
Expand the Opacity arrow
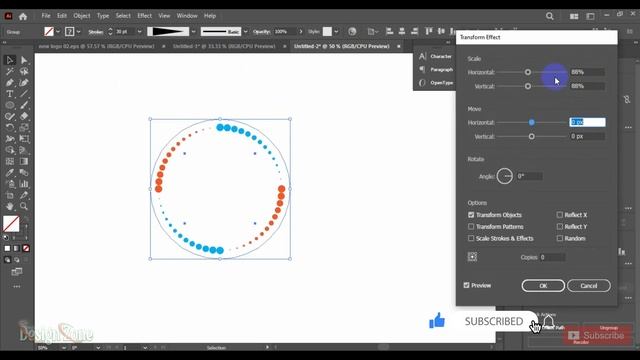(x=301, y=31)
